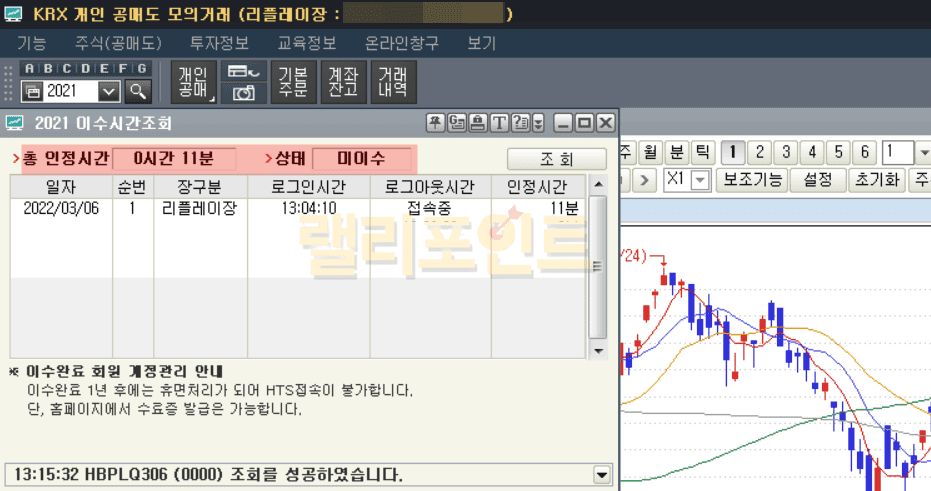Click the camera screen capture icon
The width and height of the screenshot is (931, 491).
pos(243,92)
